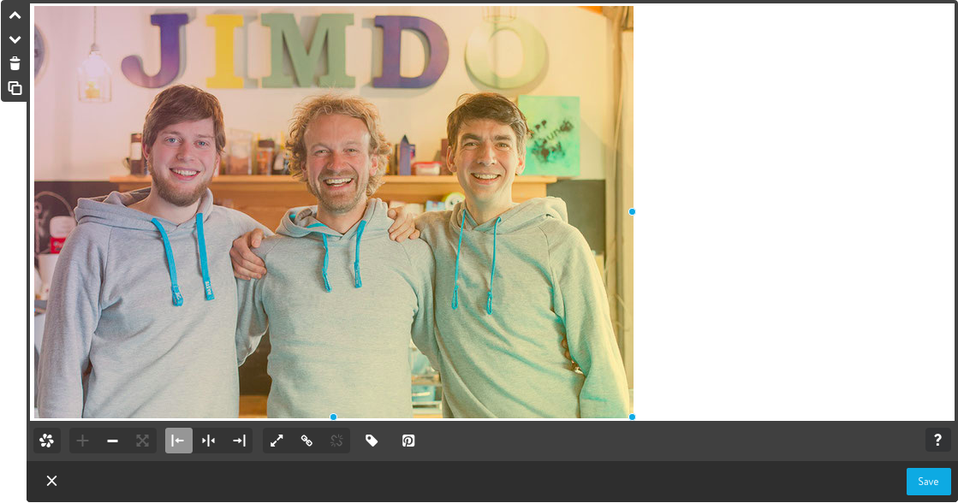Duplicate element with the copy icon
Screen dimensions: 958x503
15,88
